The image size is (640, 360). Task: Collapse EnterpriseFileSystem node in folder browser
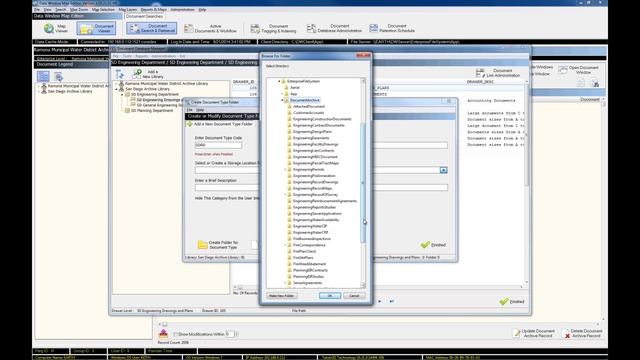280,81
